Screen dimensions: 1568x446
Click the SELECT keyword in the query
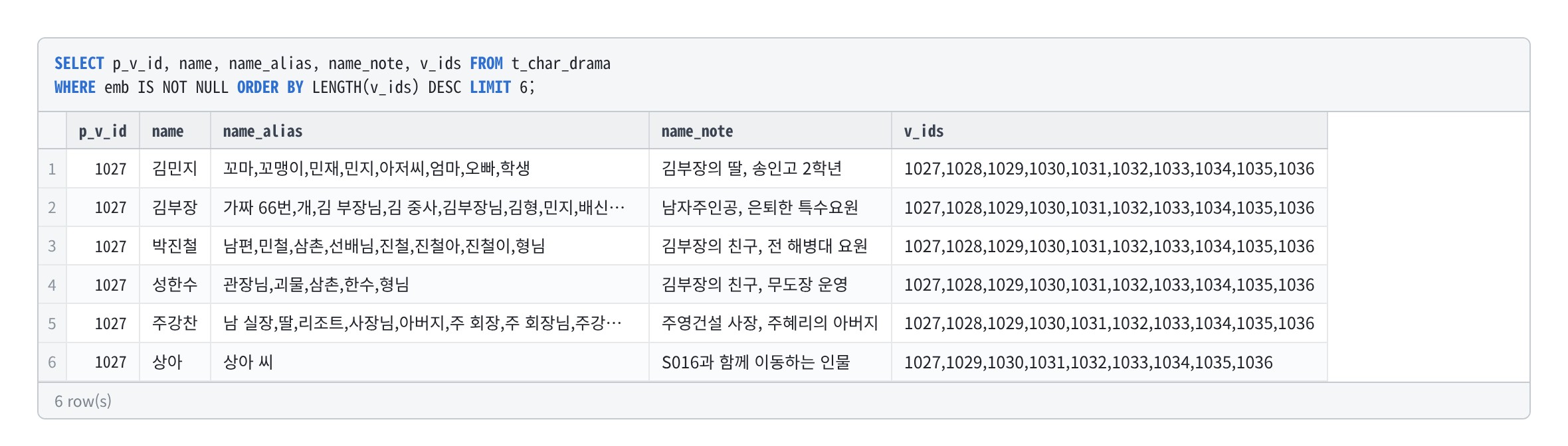[79, 64]
